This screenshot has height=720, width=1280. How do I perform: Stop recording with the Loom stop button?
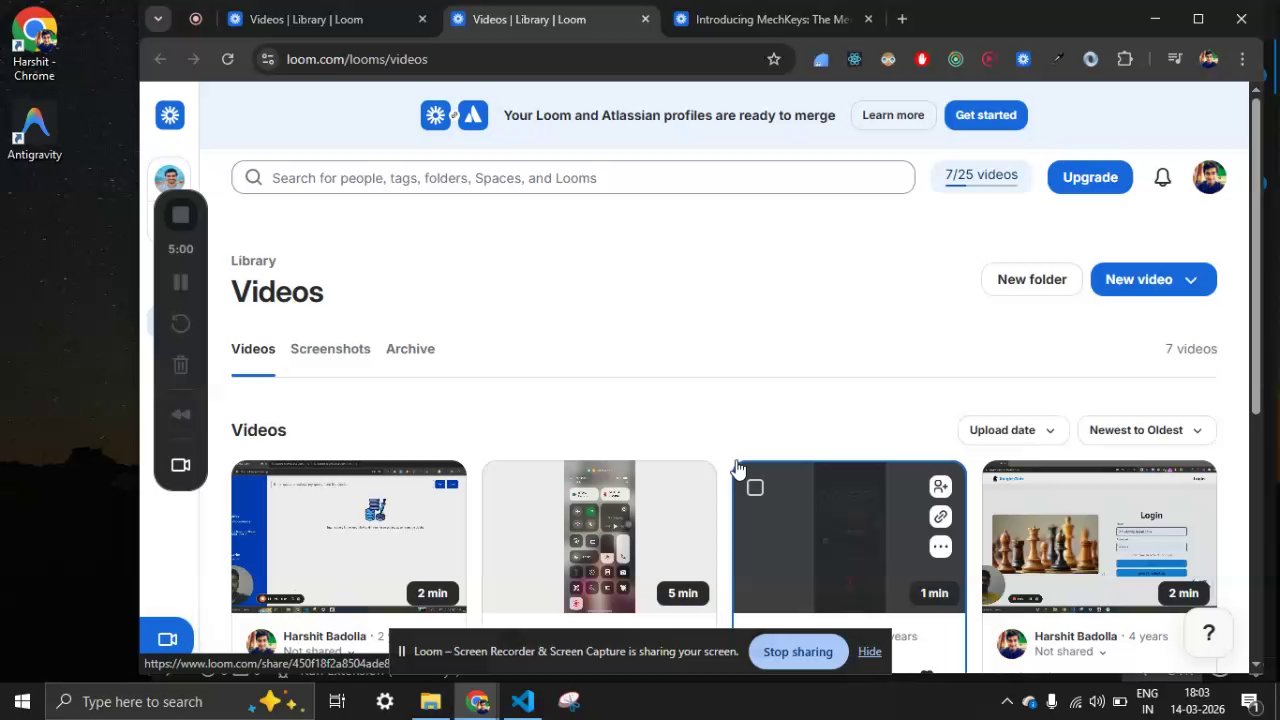[x=181, y=215]
